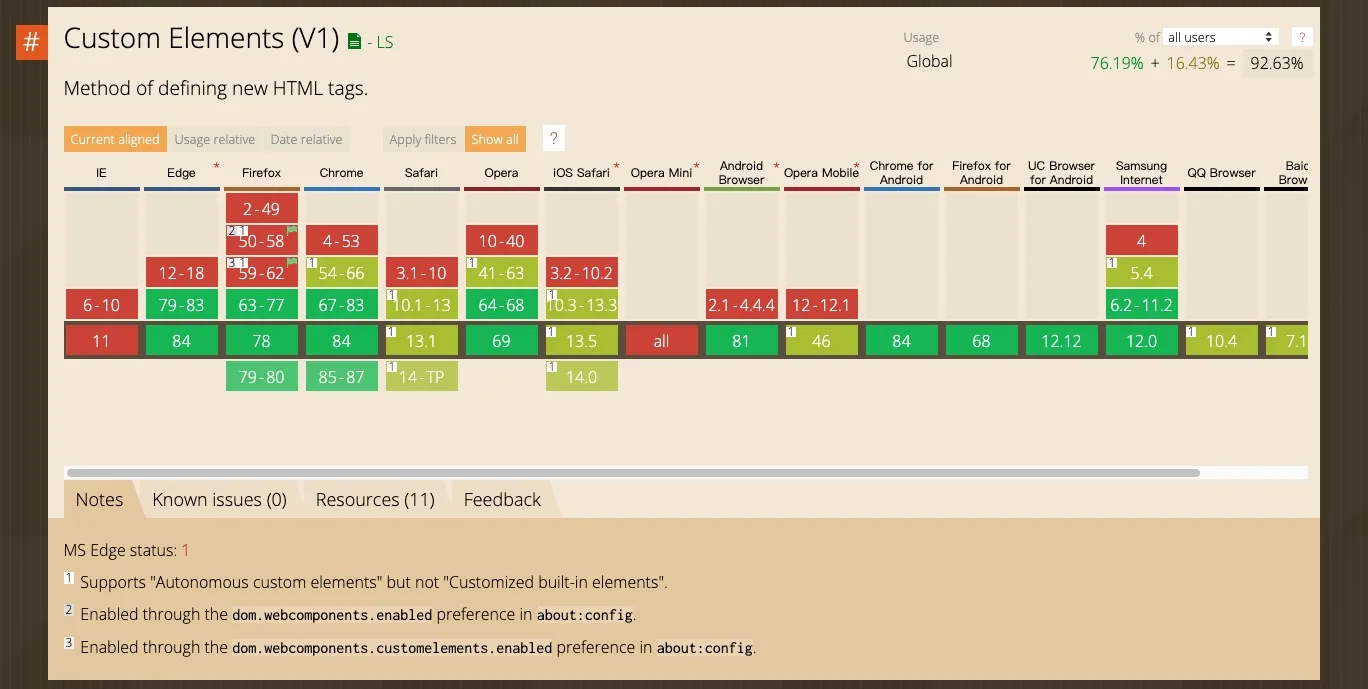This screenshot has width=1368, height=689.
Task: Click the iOS Safari 14.0 cell
Action: tap(581, 377)
